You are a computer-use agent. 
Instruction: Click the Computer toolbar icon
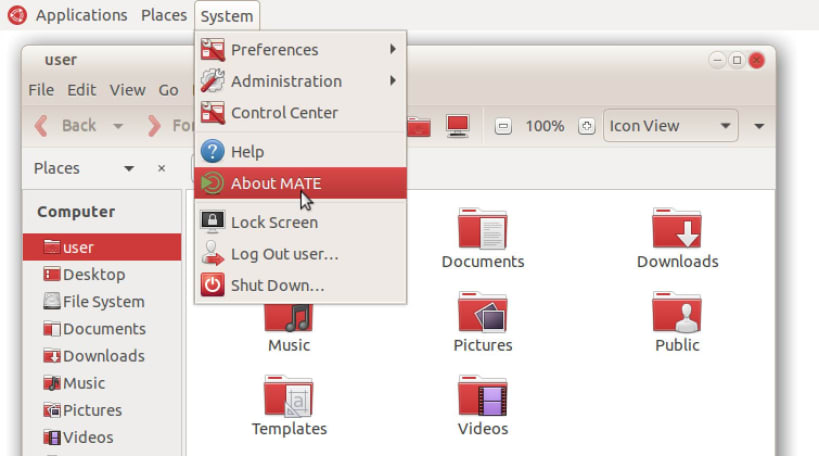[458, 126]
